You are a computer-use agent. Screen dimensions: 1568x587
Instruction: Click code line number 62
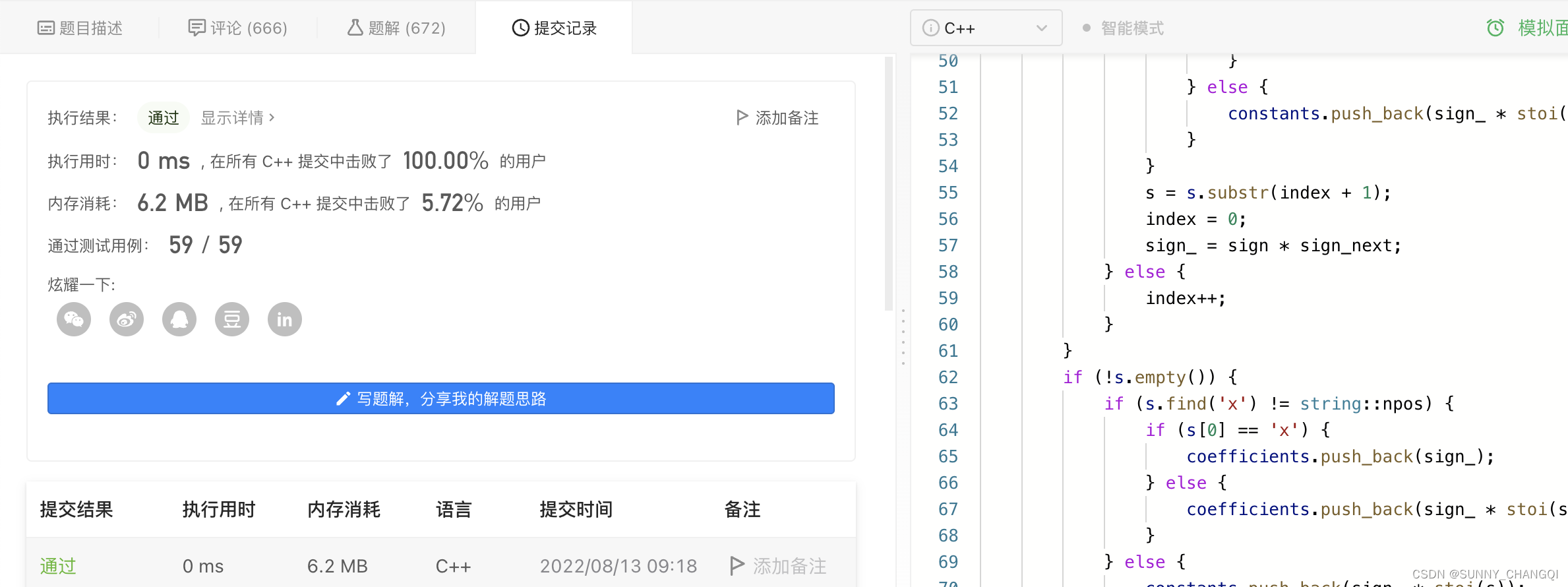click(948, 377)
